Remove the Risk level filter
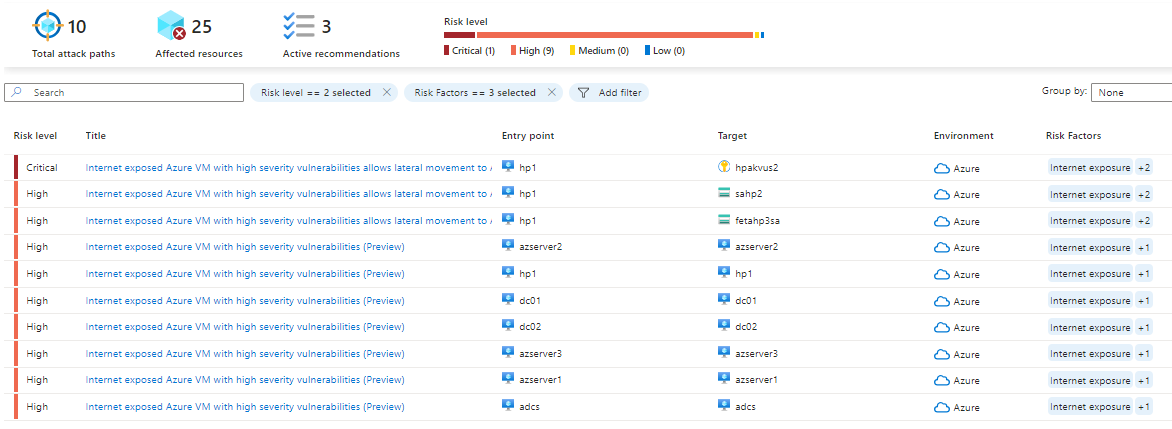This screenshot has height=429, width=1172. point(387,92)
